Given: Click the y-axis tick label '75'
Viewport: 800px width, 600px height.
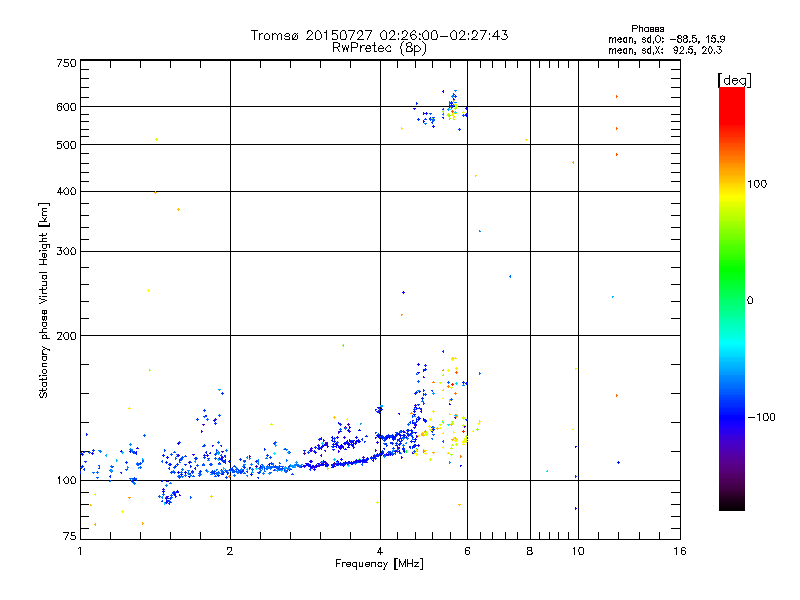Looking at the screenshot, I should [x=69, y=536].
